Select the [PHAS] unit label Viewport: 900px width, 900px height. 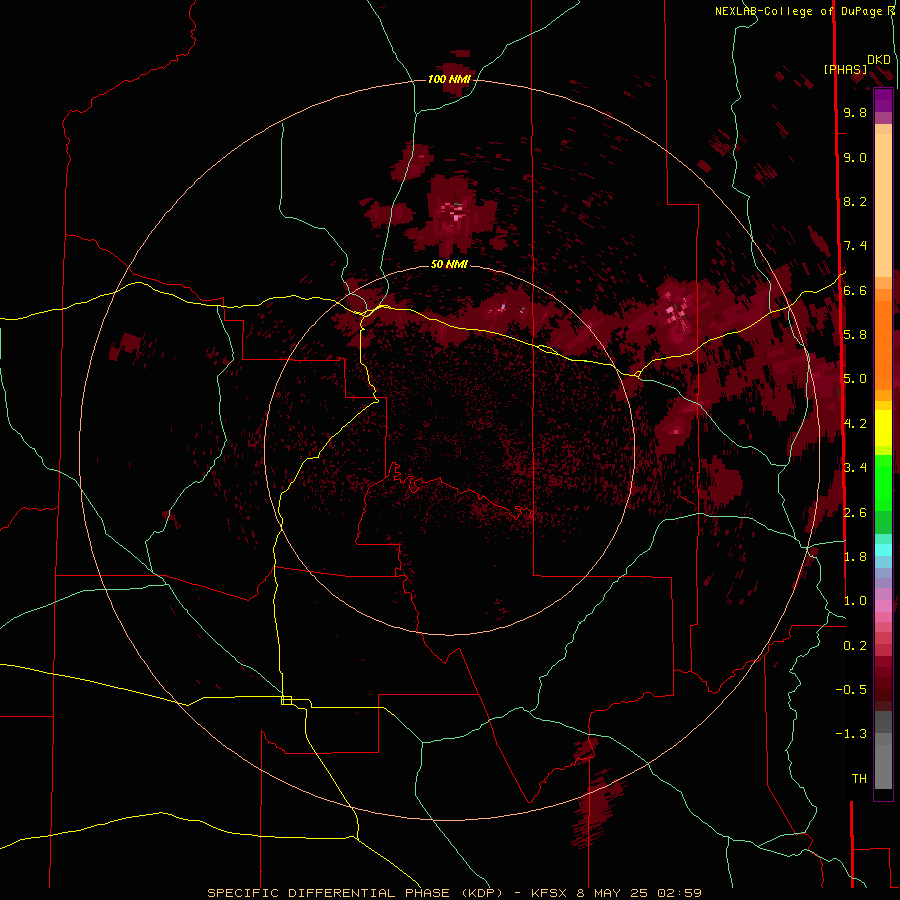point(845,69)
